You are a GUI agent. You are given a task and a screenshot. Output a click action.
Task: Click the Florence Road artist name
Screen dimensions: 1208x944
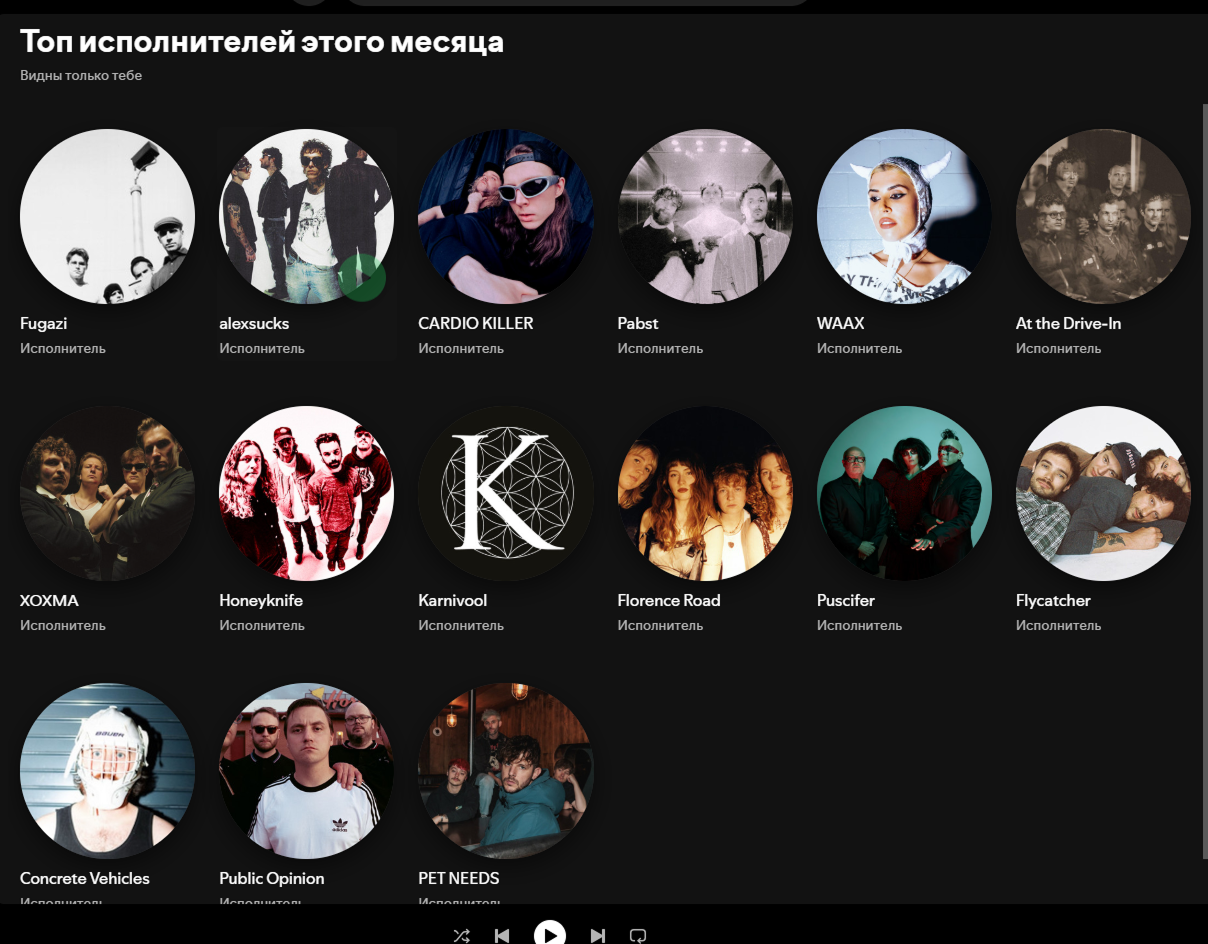[669, 600]
